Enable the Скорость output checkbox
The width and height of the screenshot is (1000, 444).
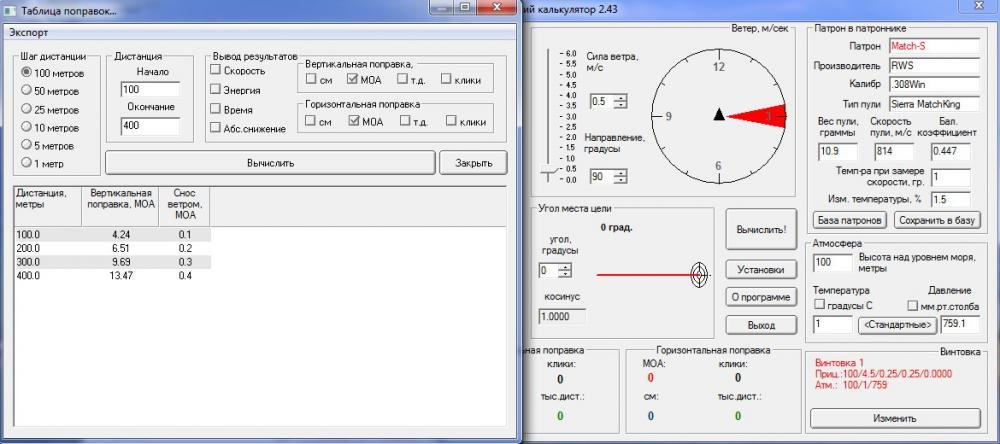(216, 71)
